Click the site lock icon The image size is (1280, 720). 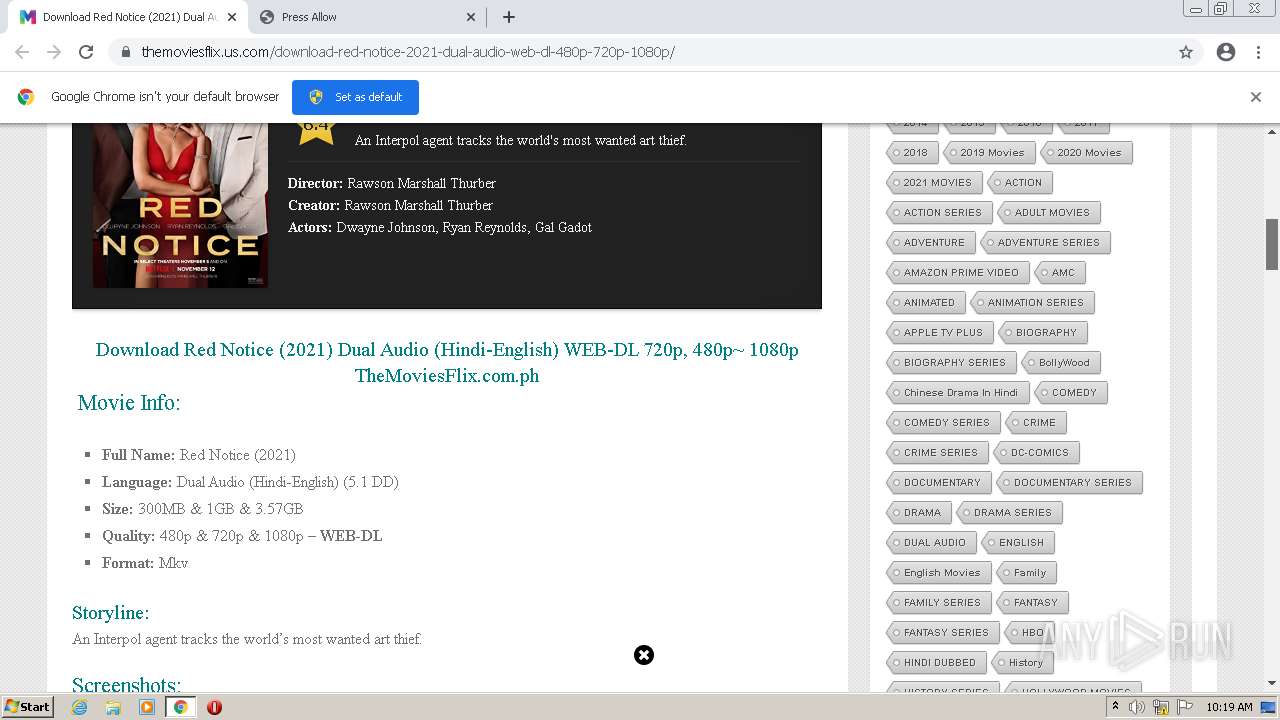[126, 52]
